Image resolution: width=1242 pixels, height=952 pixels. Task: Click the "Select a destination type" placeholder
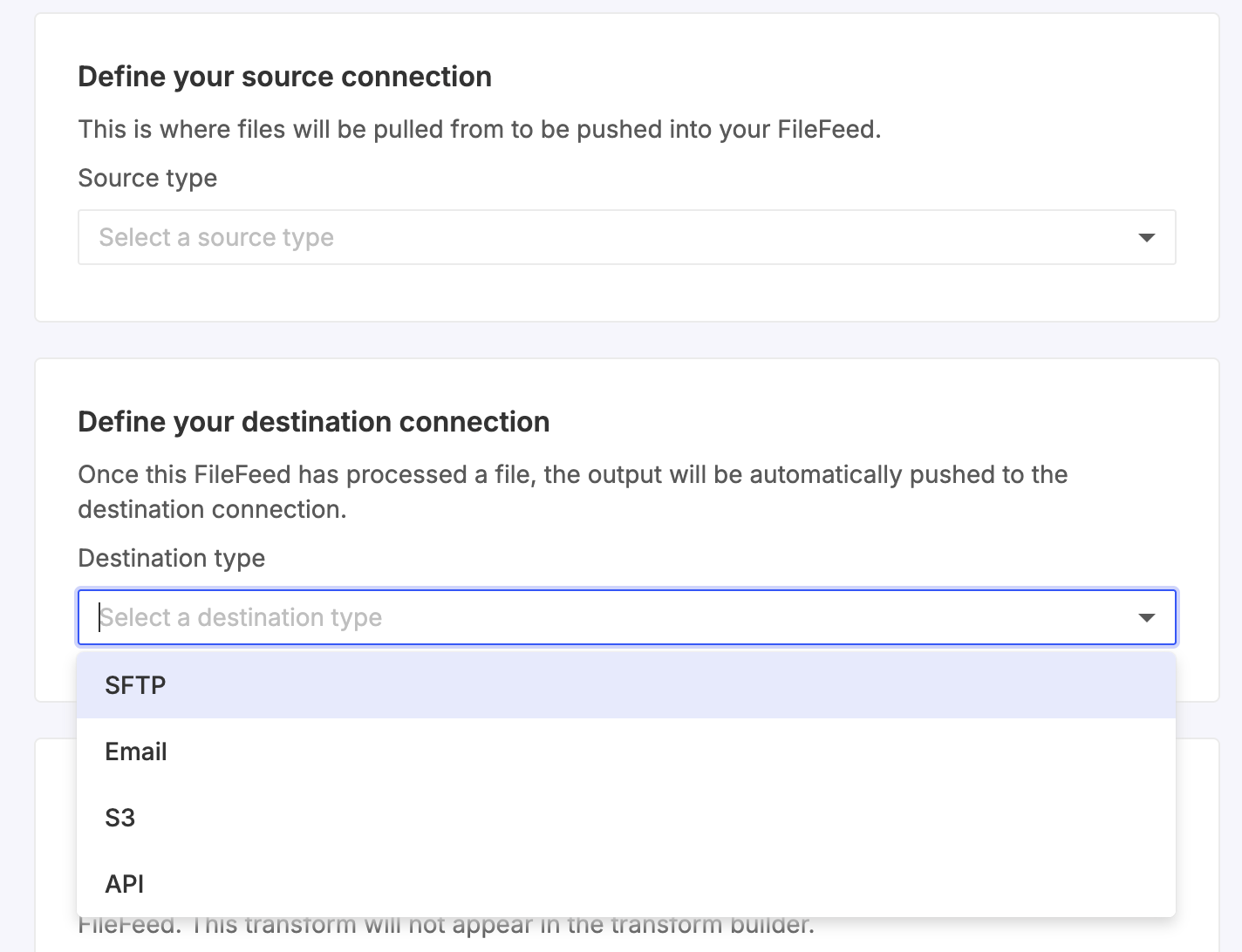coord(241,617)
